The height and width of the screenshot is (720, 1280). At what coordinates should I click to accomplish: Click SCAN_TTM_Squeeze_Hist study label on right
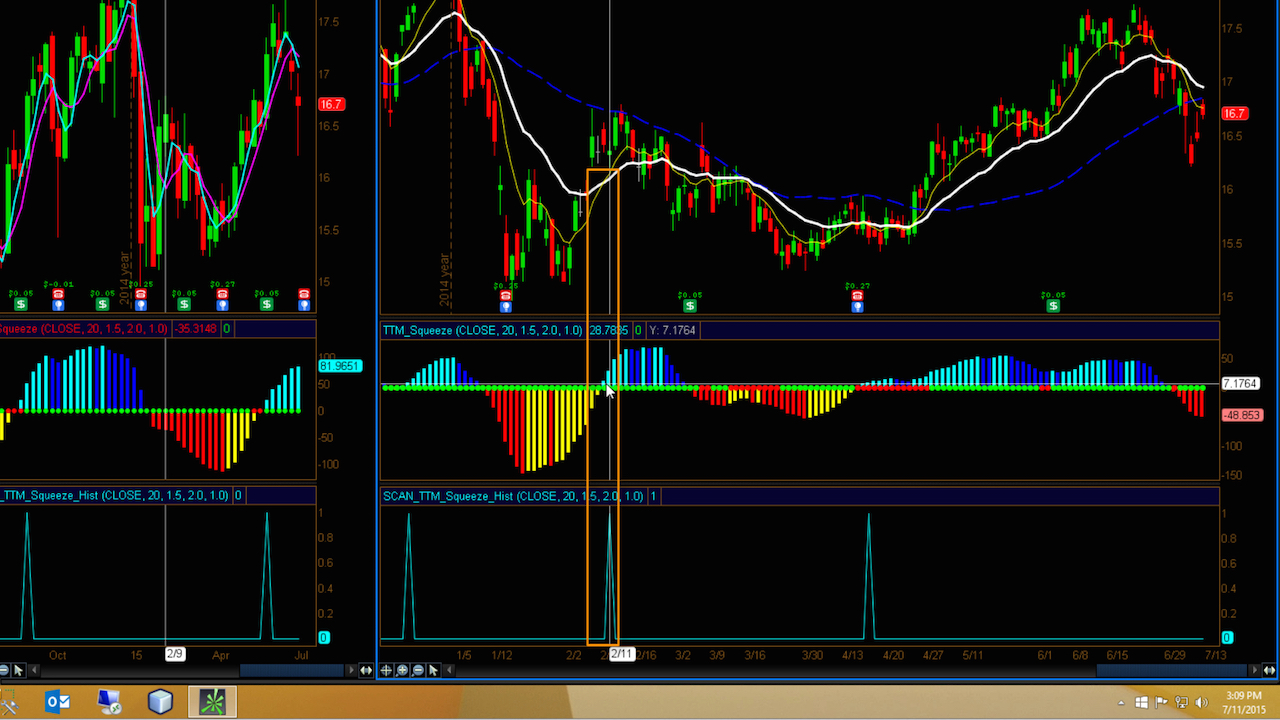[x=514, y=496]
